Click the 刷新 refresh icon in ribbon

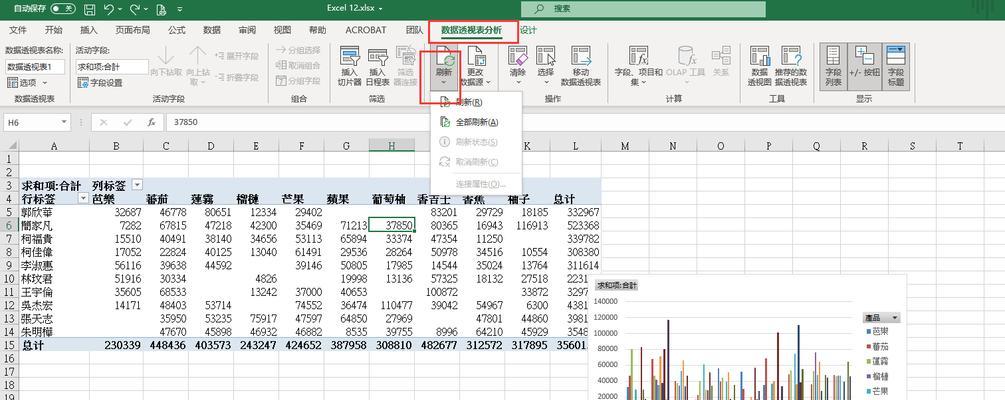(445, 57)
